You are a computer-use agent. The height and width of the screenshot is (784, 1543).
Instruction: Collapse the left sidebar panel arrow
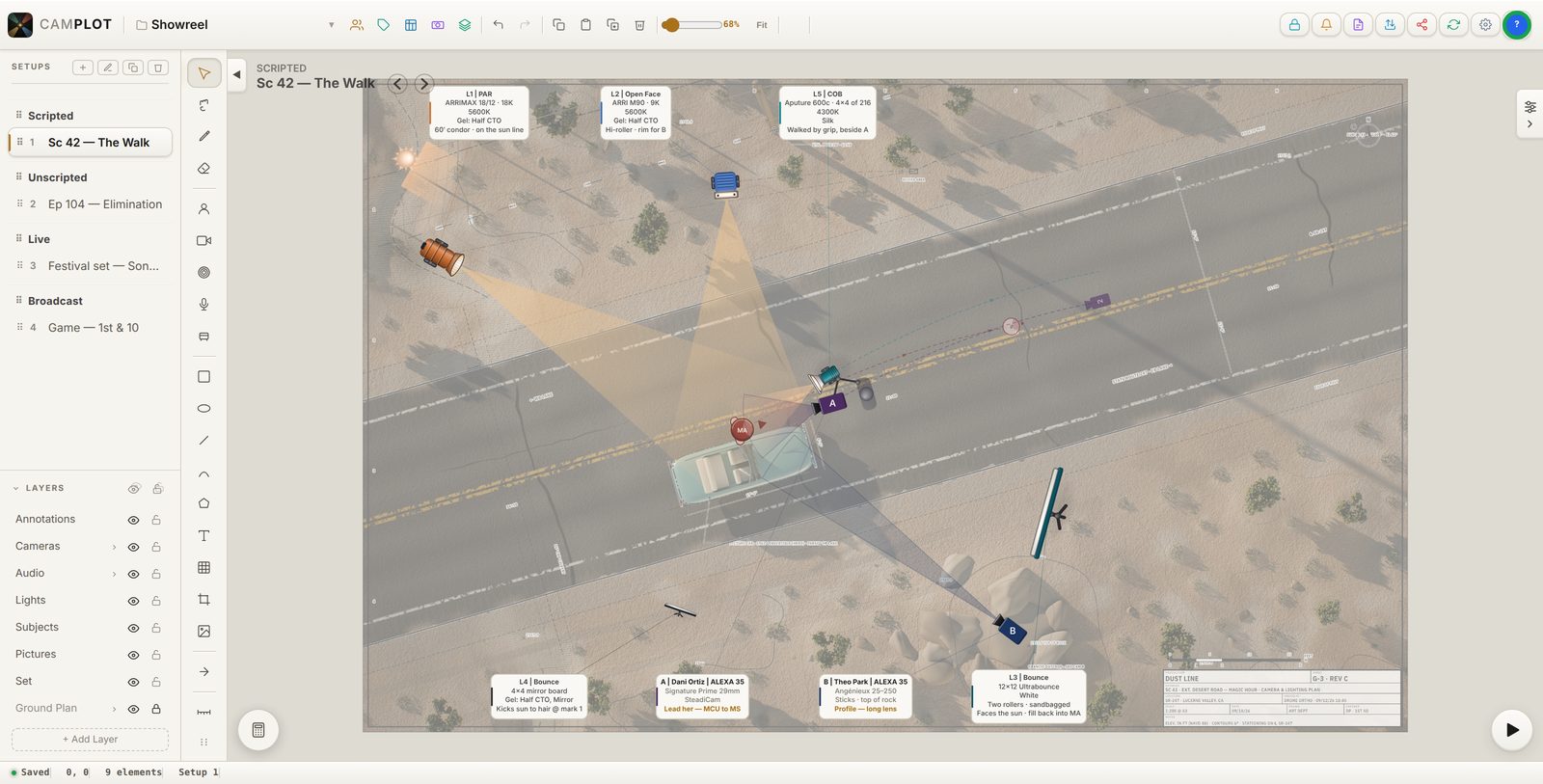pyautogui.click(x=236, y=74)
